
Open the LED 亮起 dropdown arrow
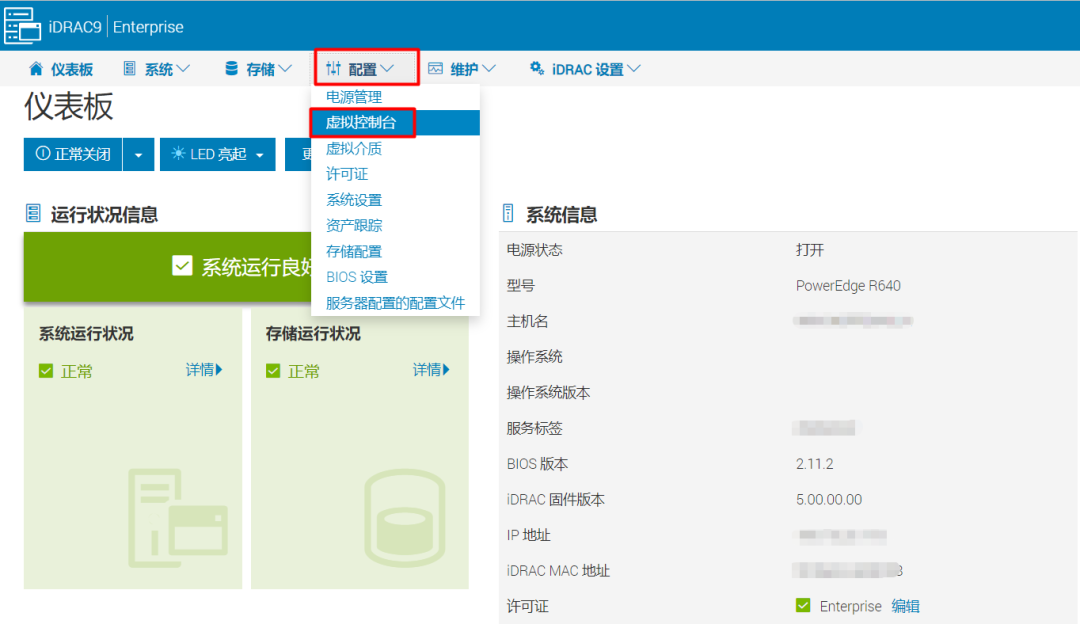260,155
